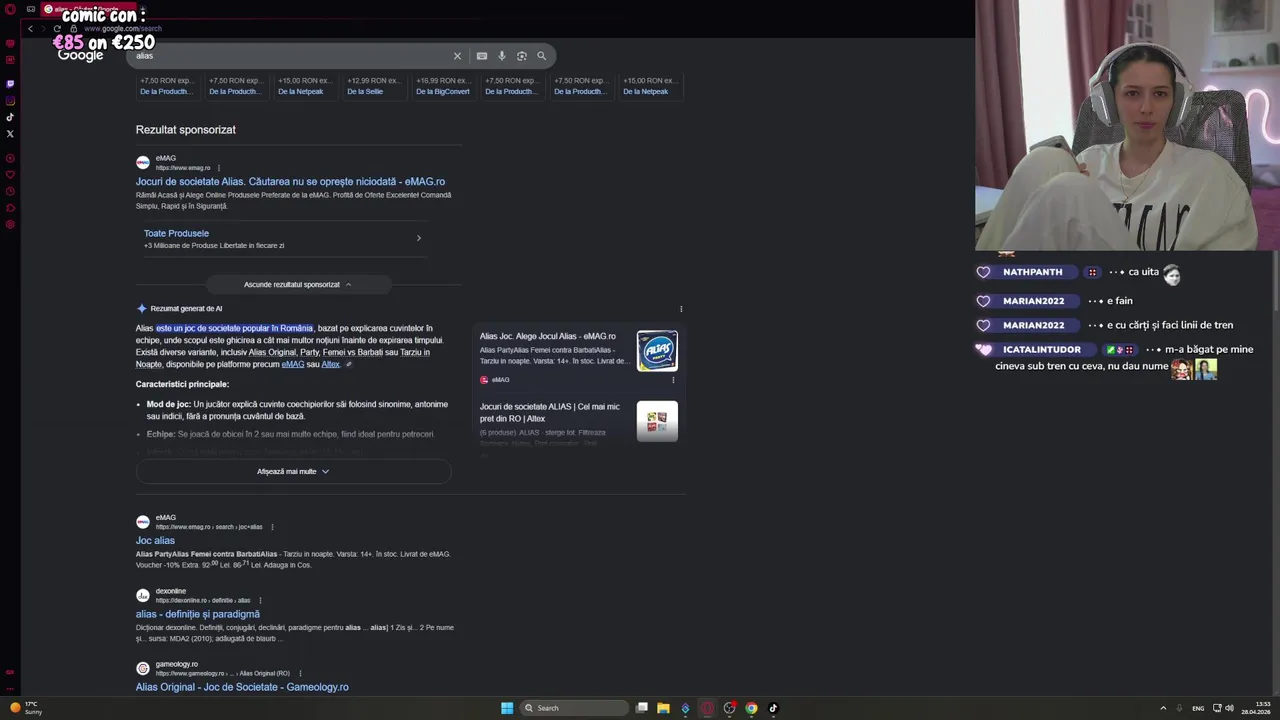This screenshot has height=720, width=1280.
Task: Open the on-screen keyboard input tool
Action: 482,56
